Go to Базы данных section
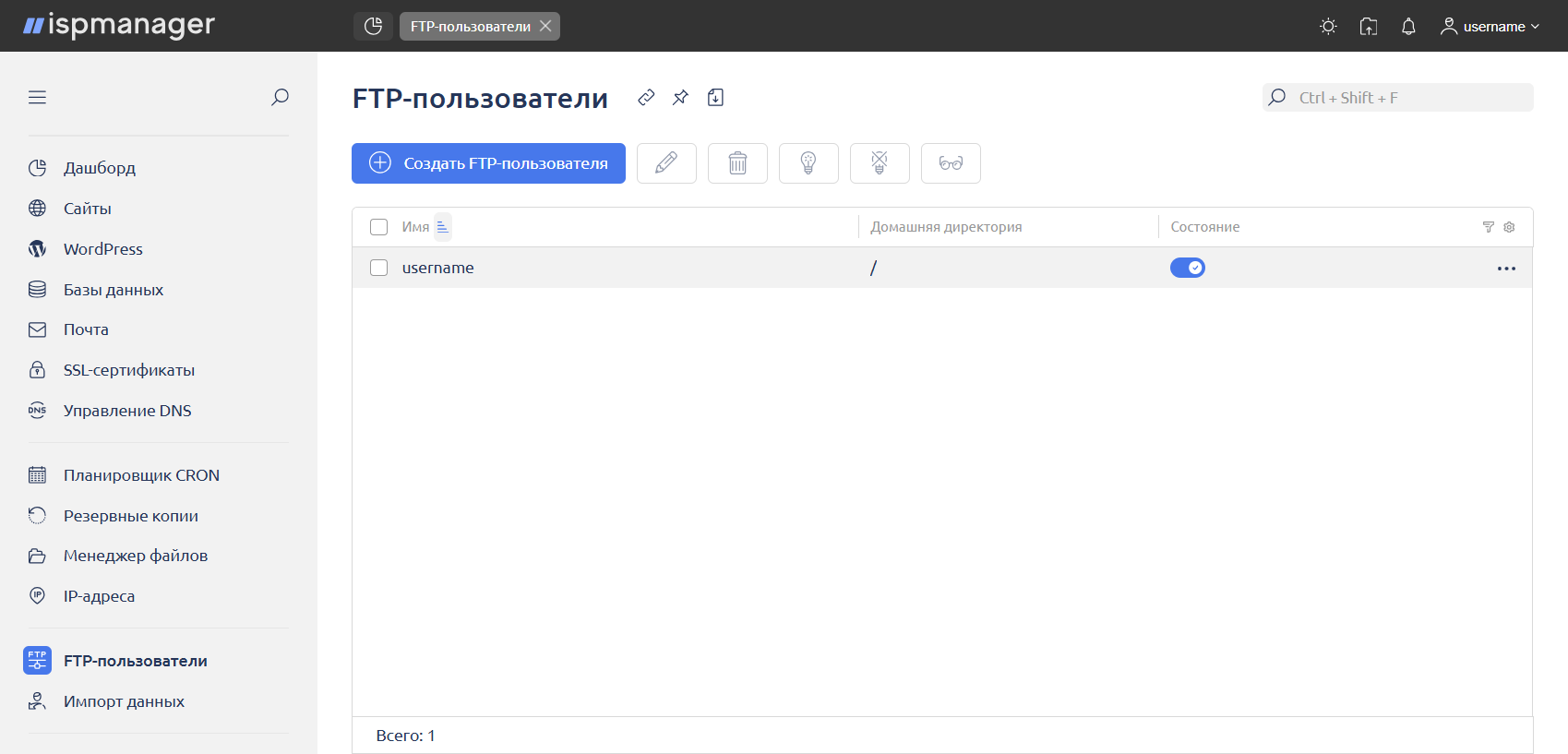1568x754 pixels. [113, 290]
